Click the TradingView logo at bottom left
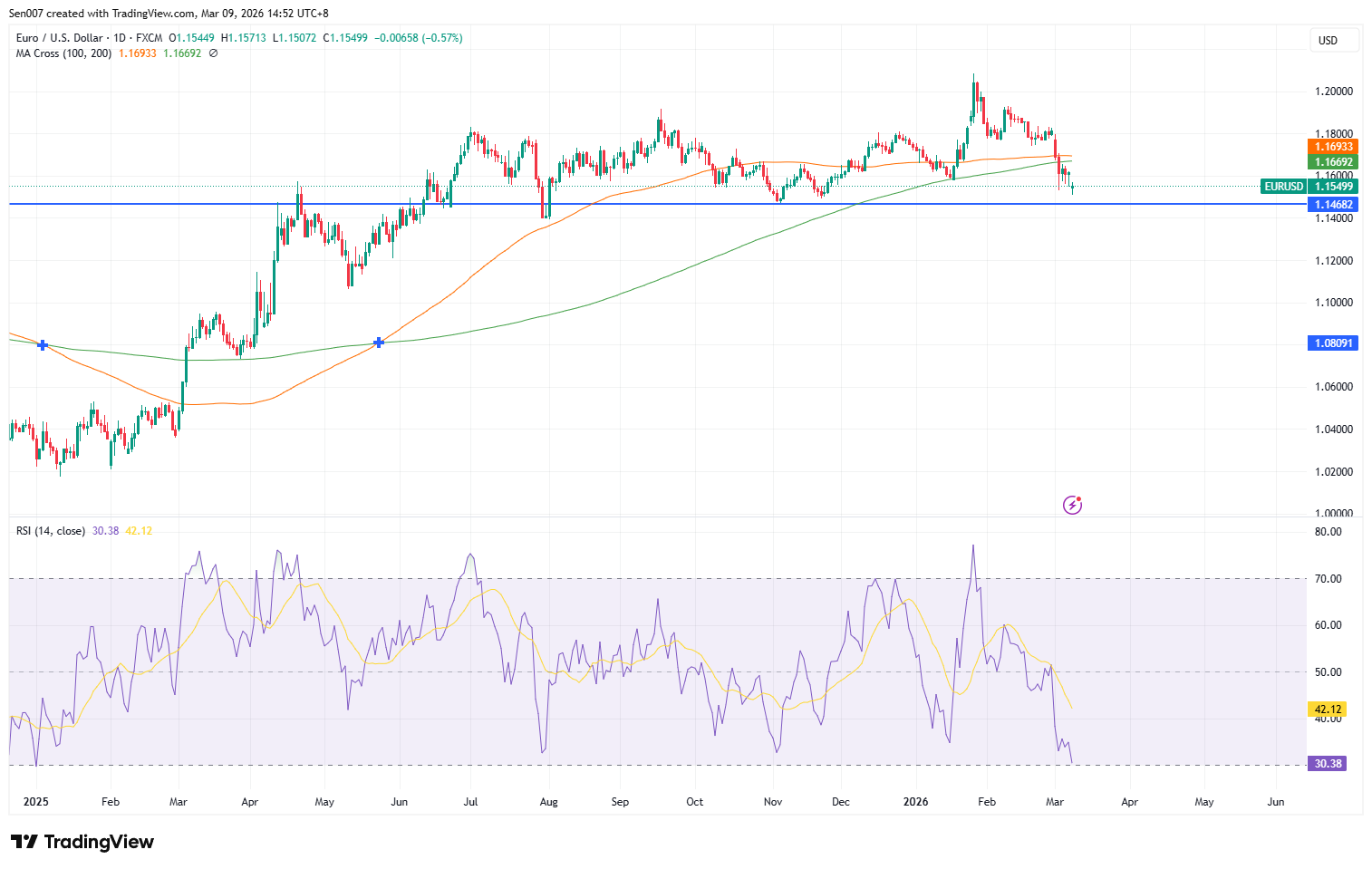 coord(82,842)
